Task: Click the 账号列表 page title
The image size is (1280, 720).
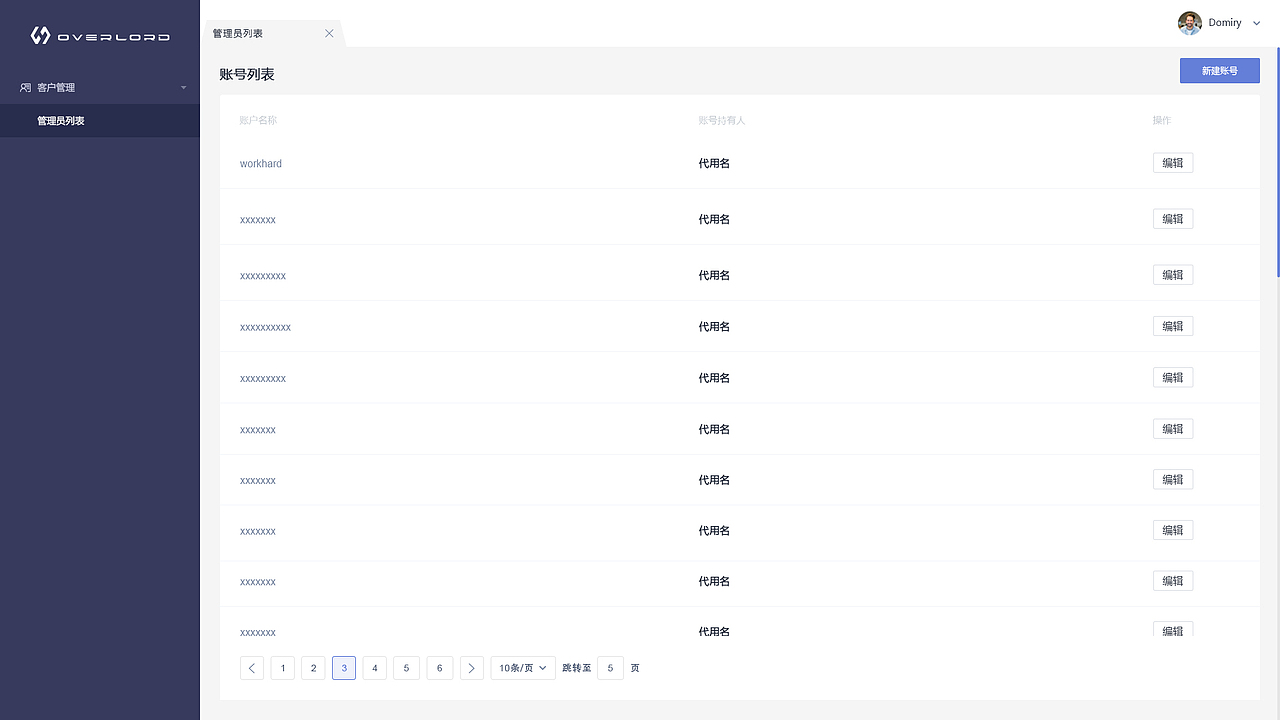Action: click(x=247, y=74)
